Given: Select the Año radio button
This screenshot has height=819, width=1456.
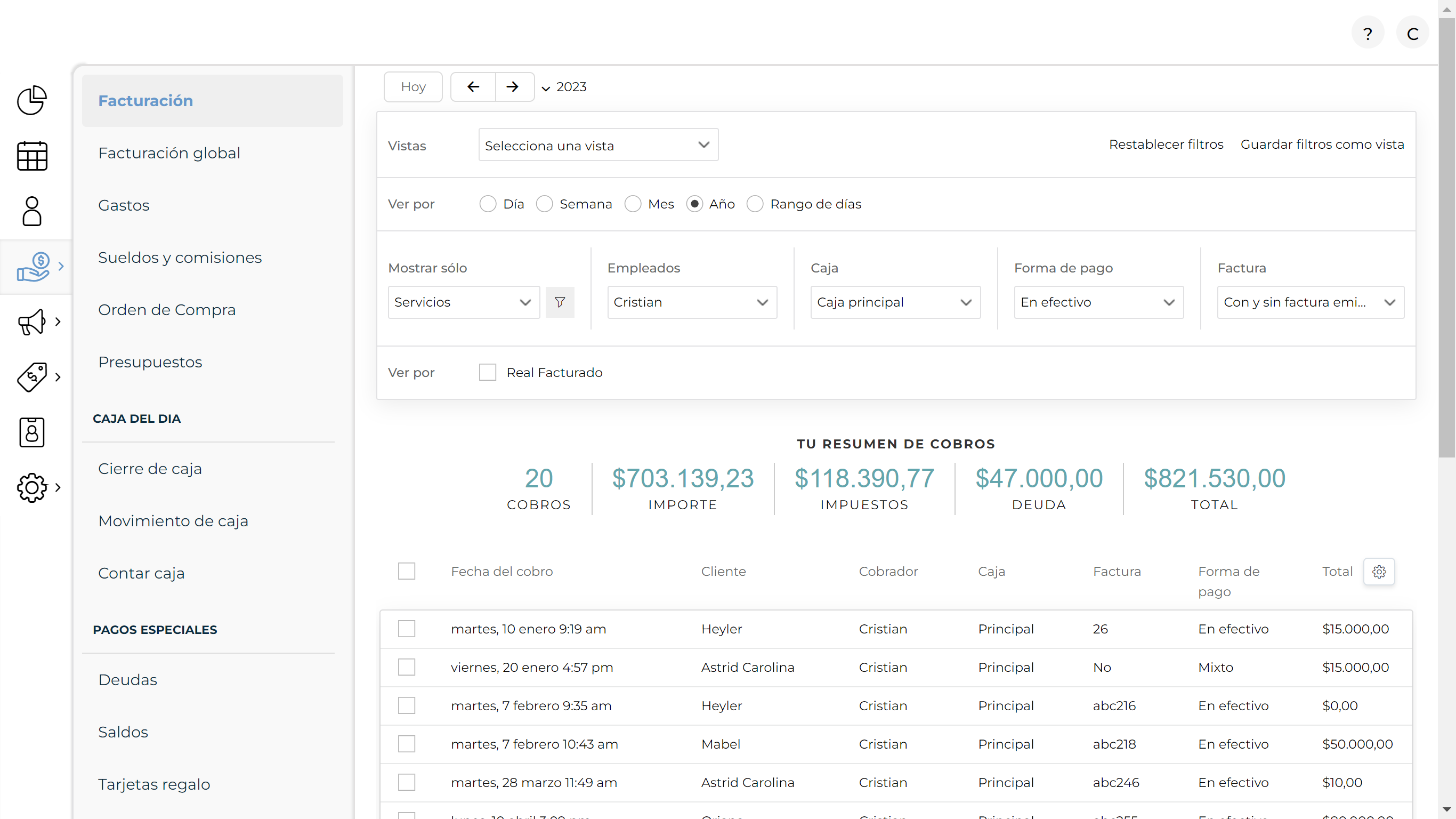Looking at the screenshot, I should click(694, 204).
